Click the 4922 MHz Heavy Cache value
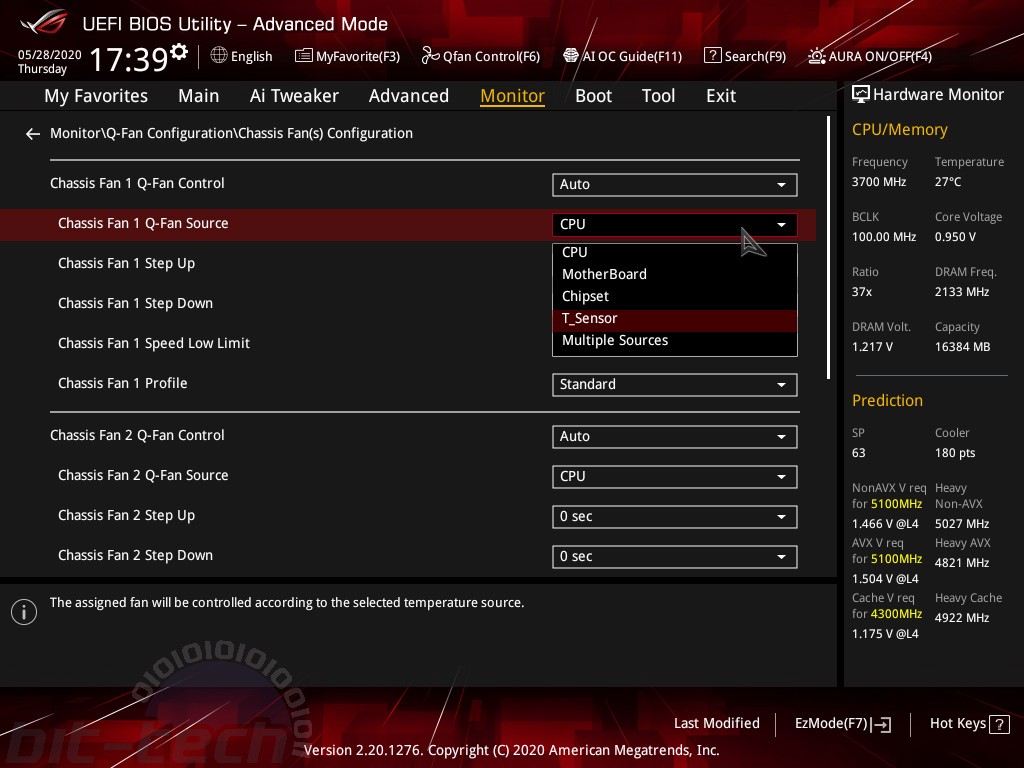The height and width of the screenshot is (768, 1024). click(961, 618)
